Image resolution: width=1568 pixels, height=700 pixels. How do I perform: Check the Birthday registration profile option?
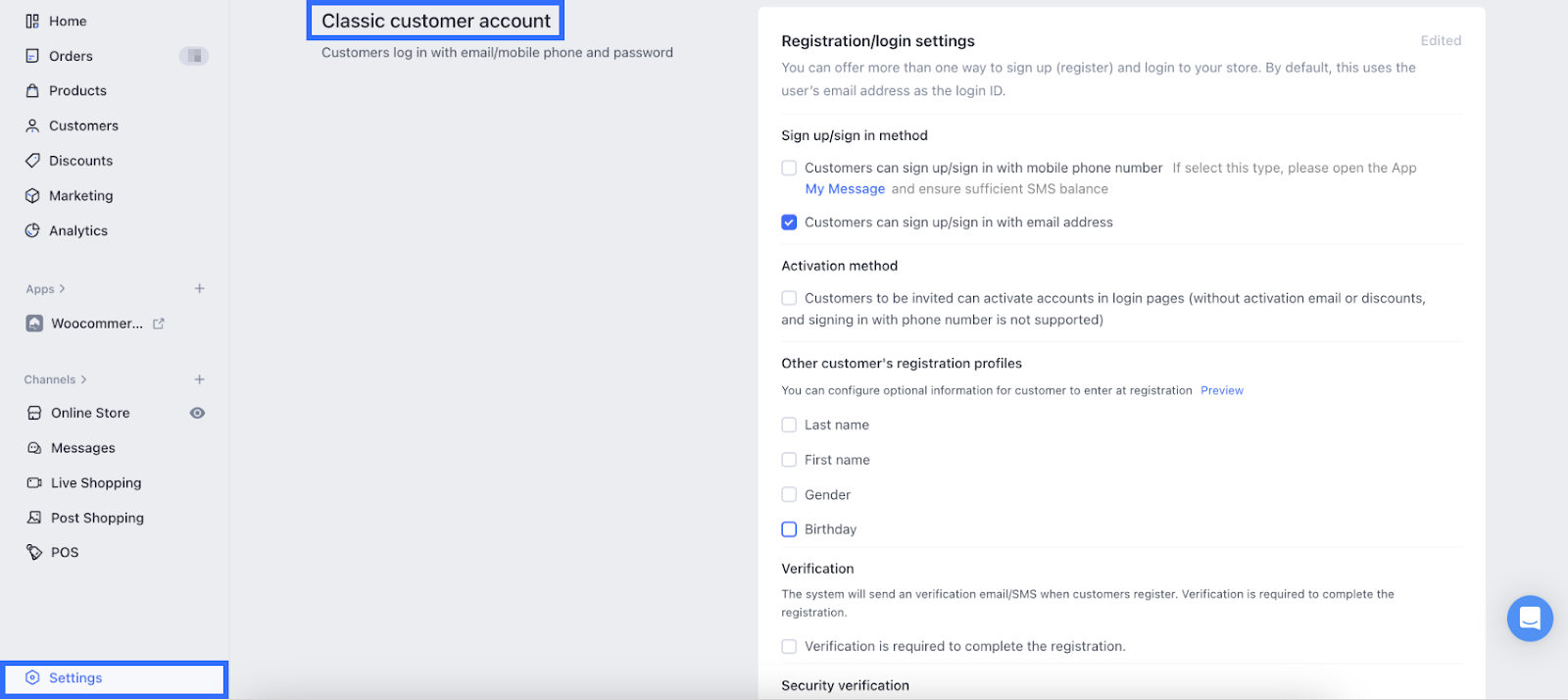tap(789, 529)
